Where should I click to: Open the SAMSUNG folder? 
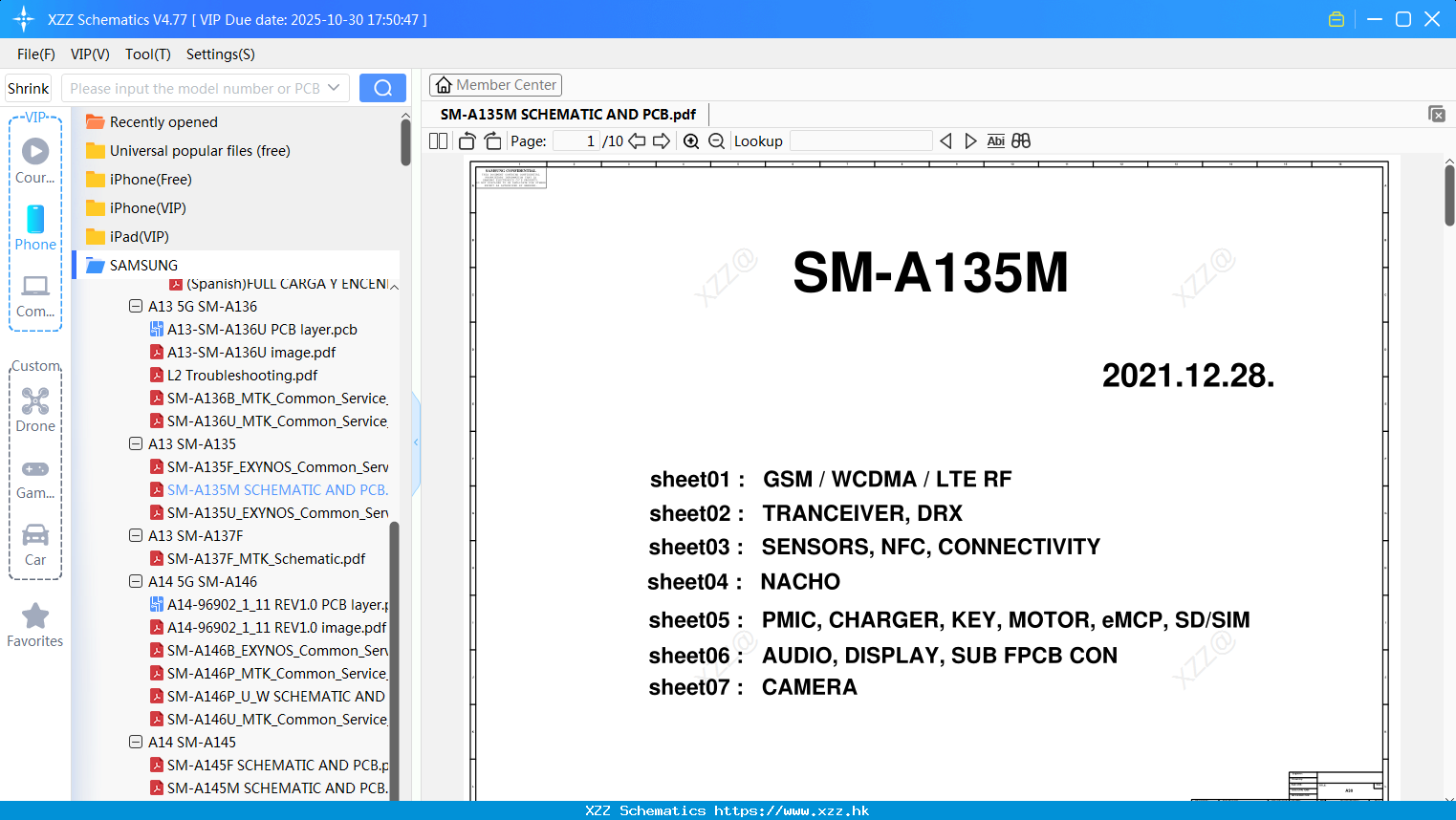tap(143, 265)
